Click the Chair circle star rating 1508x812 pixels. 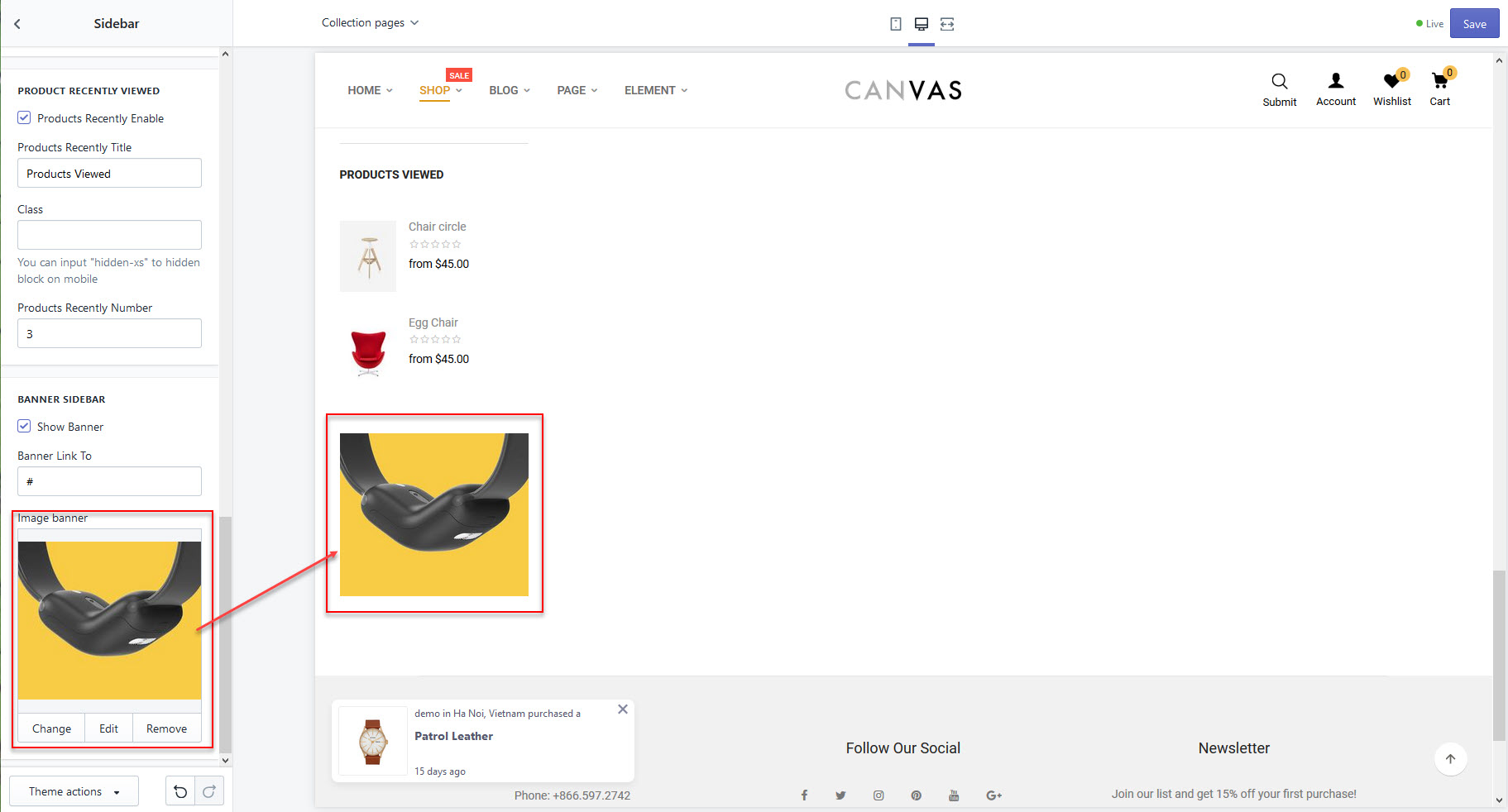point(435,244)
